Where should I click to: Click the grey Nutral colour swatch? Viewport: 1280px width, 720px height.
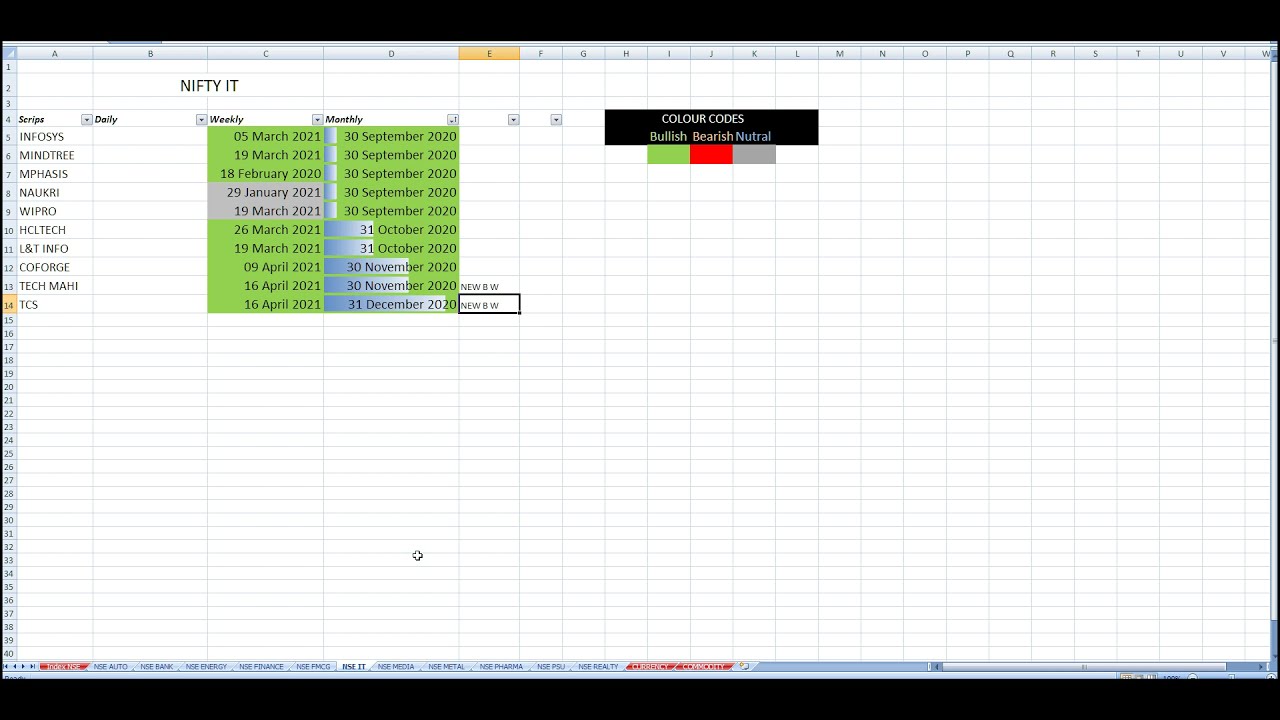click(754, 155)
